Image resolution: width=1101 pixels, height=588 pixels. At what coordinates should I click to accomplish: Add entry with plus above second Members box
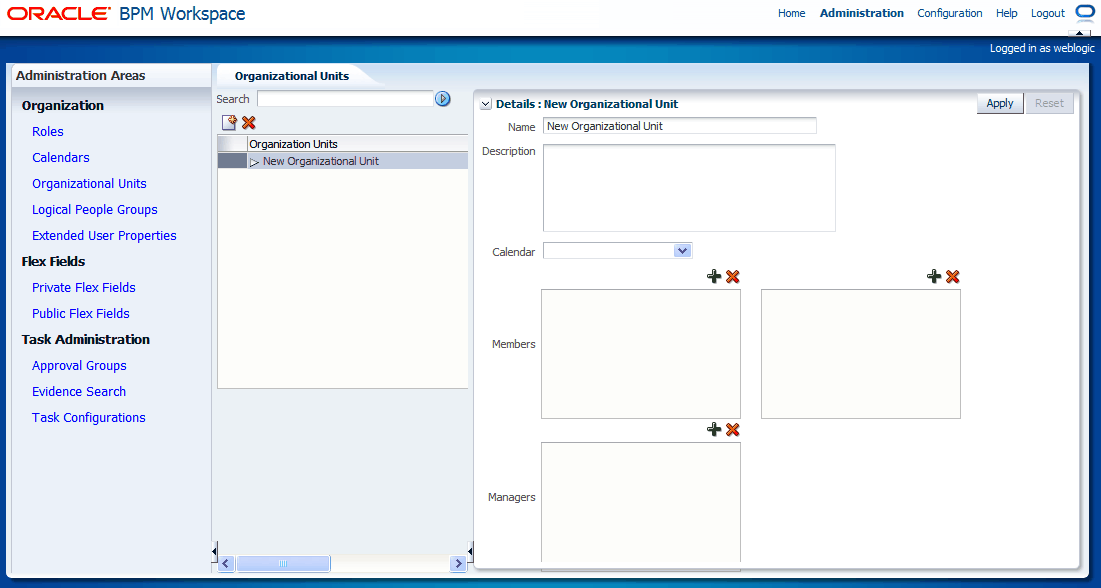point(934,277)
